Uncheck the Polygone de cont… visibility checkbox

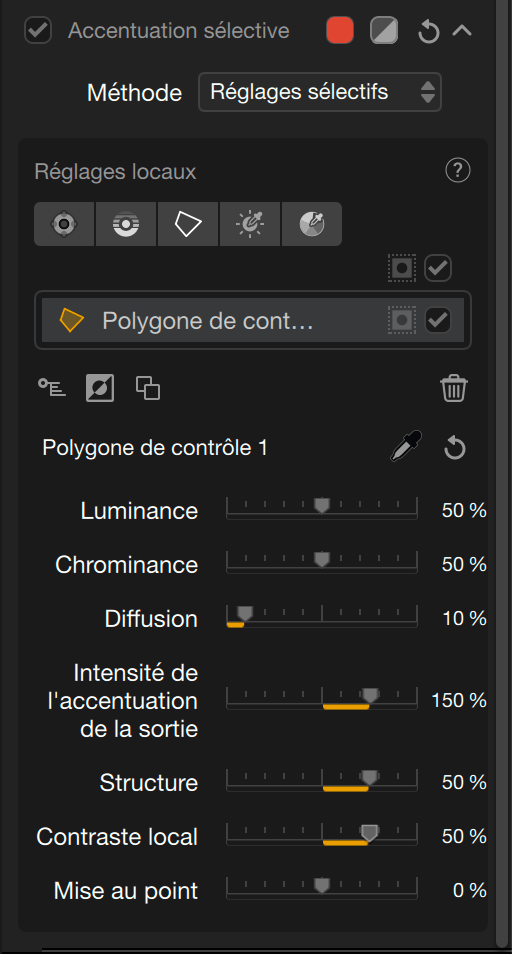438,320
